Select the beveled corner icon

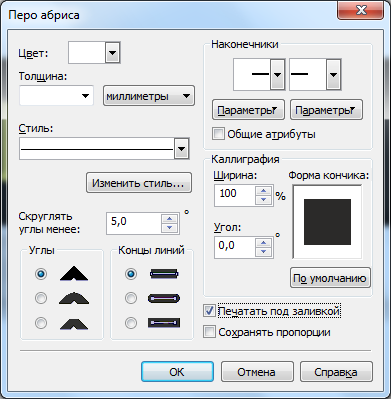tap(74, 323)
